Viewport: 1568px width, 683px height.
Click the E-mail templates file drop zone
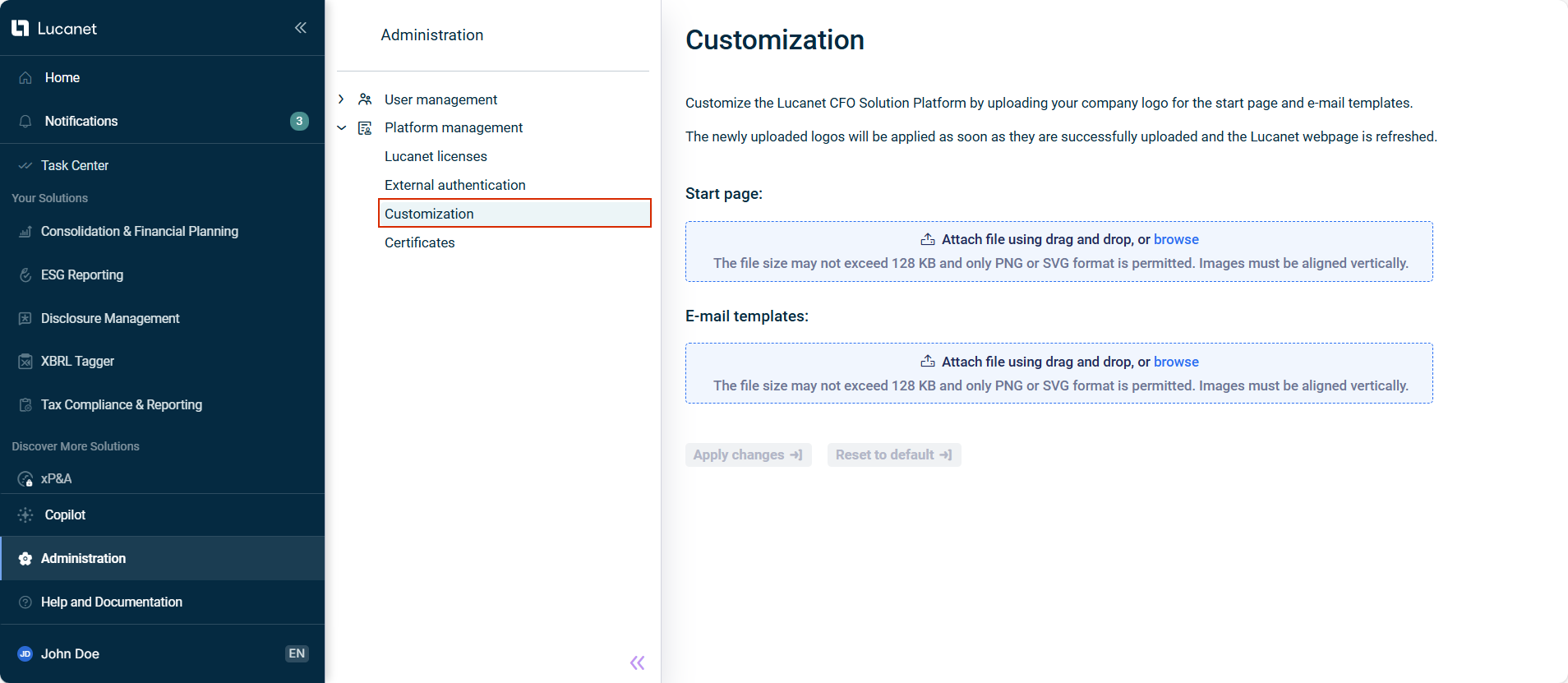pyautogui.click(x=1059, y=373)
